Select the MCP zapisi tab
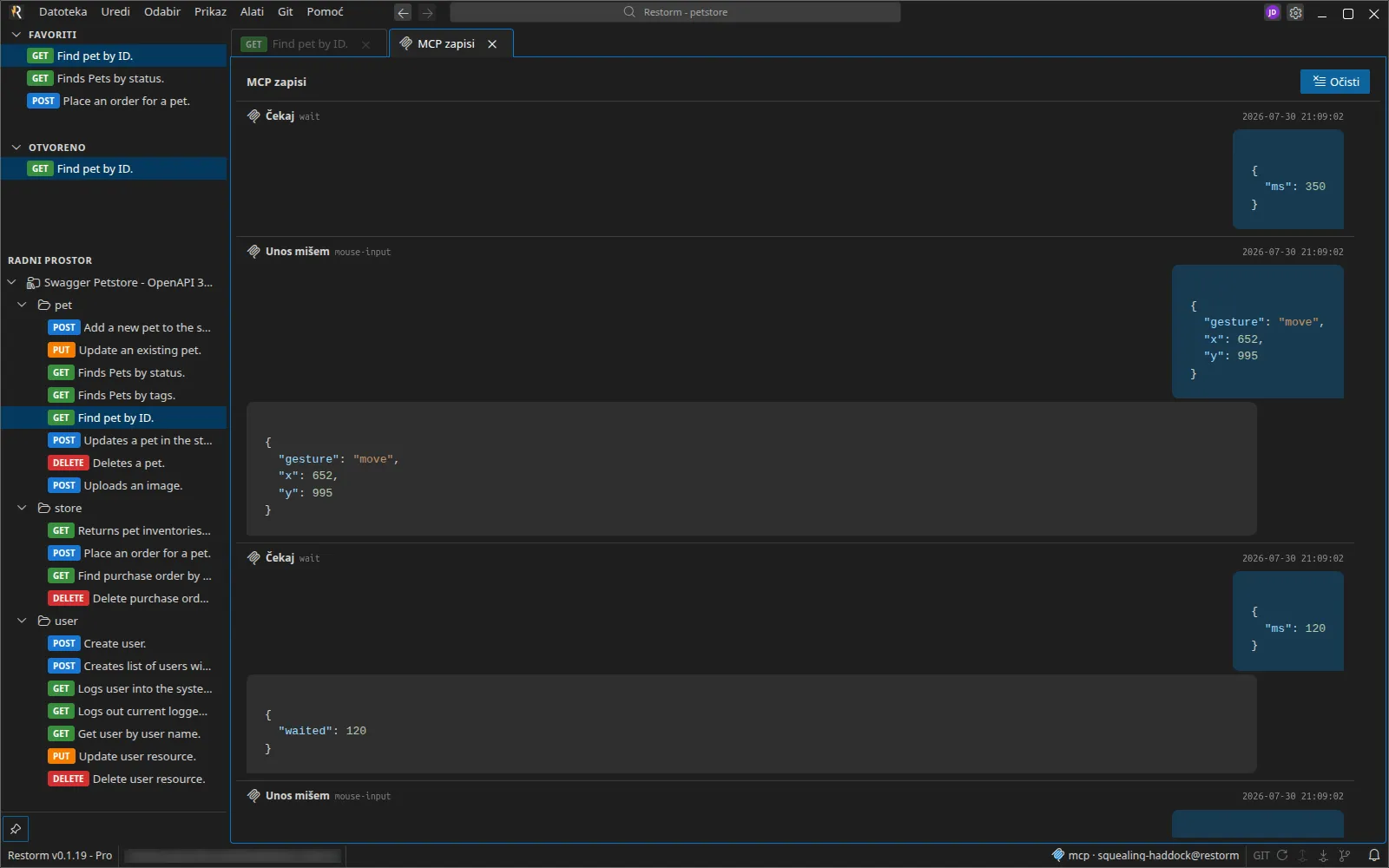The image size is (1389, 868). point(451,43)
